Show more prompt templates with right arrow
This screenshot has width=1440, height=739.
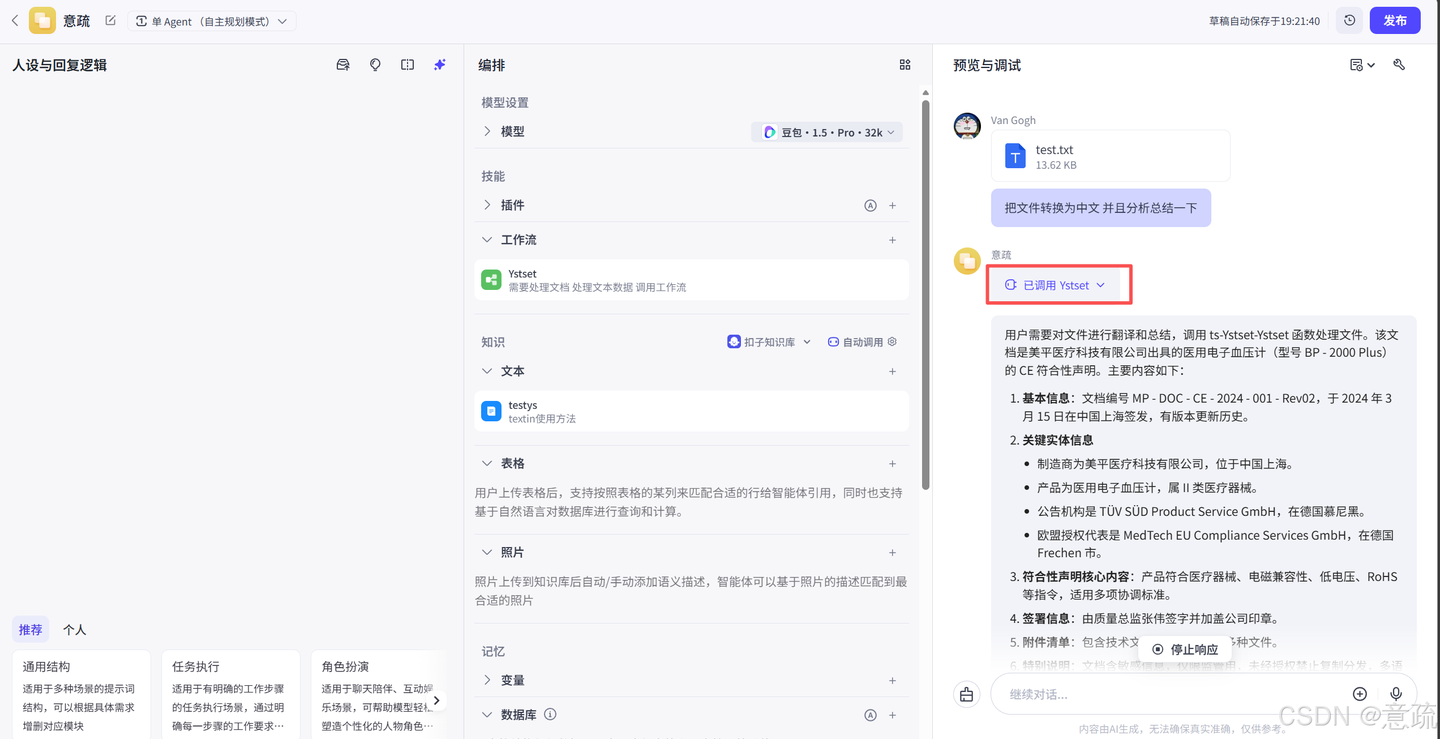point(436,700)
